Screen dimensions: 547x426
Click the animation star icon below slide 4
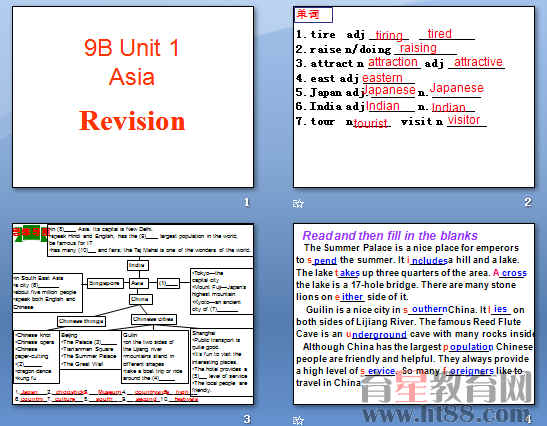pyautogui.click(x=298, y=420)
